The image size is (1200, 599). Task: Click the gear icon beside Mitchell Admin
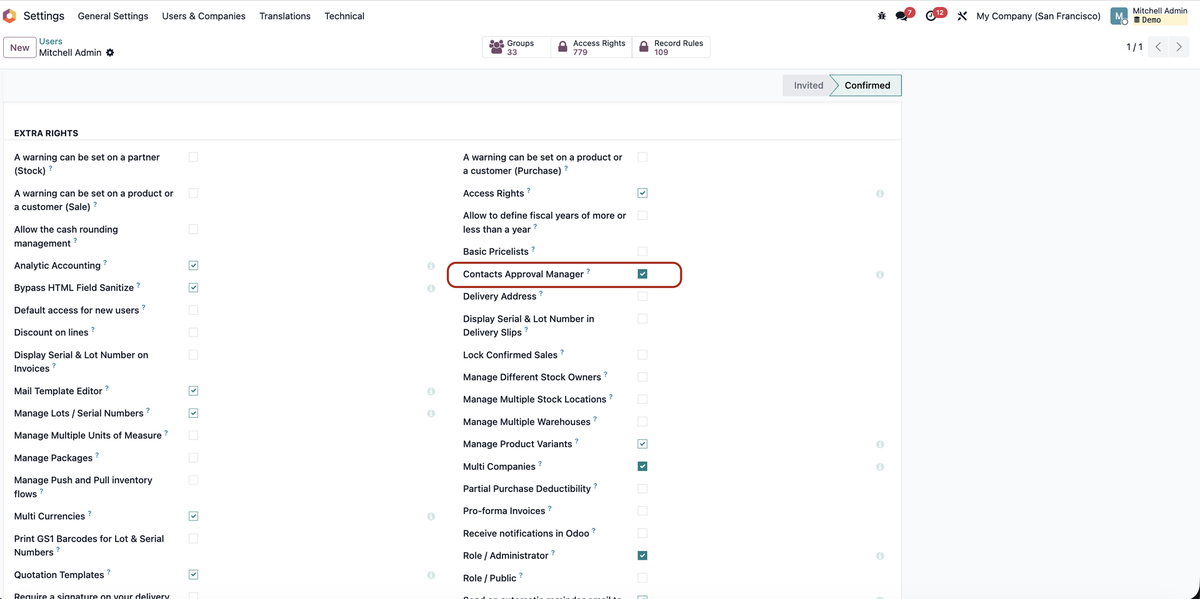coord(110,53)
